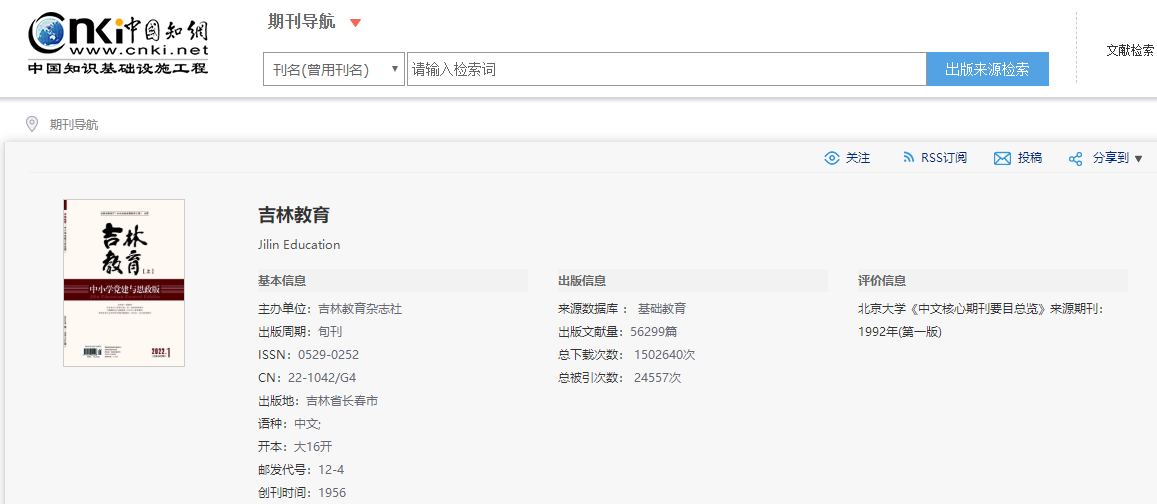
Task: Click the Jilin Education English title
Action: 300,244
